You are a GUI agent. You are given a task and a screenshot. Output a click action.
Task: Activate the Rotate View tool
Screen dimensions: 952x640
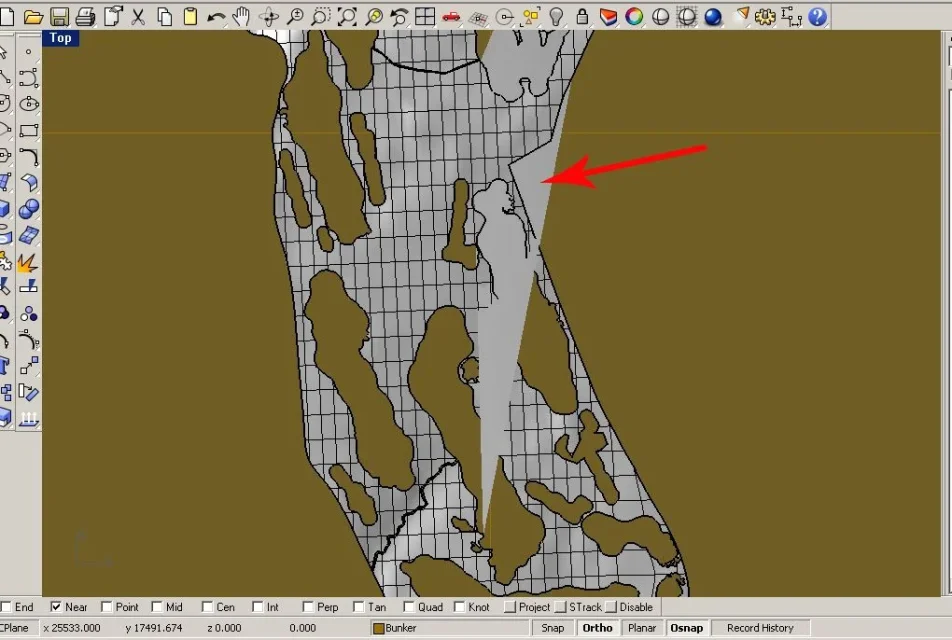click(268, 16)
